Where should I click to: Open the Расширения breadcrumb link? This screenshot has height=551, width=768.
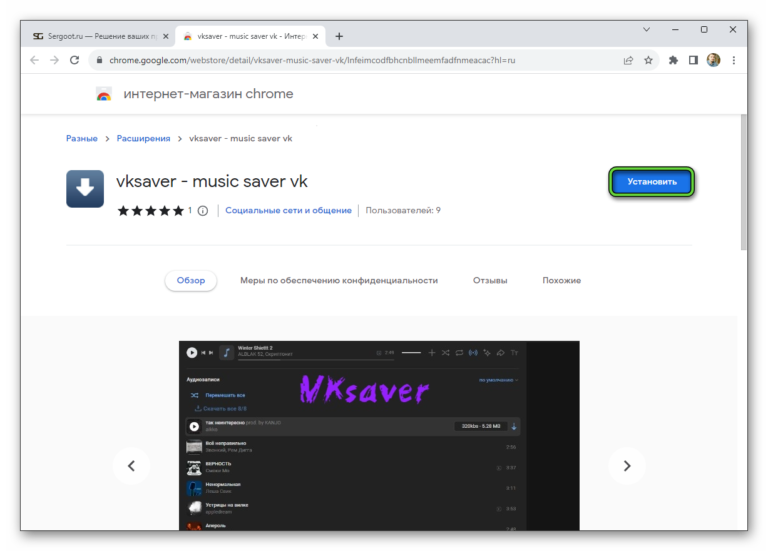(x=144, y=139)
